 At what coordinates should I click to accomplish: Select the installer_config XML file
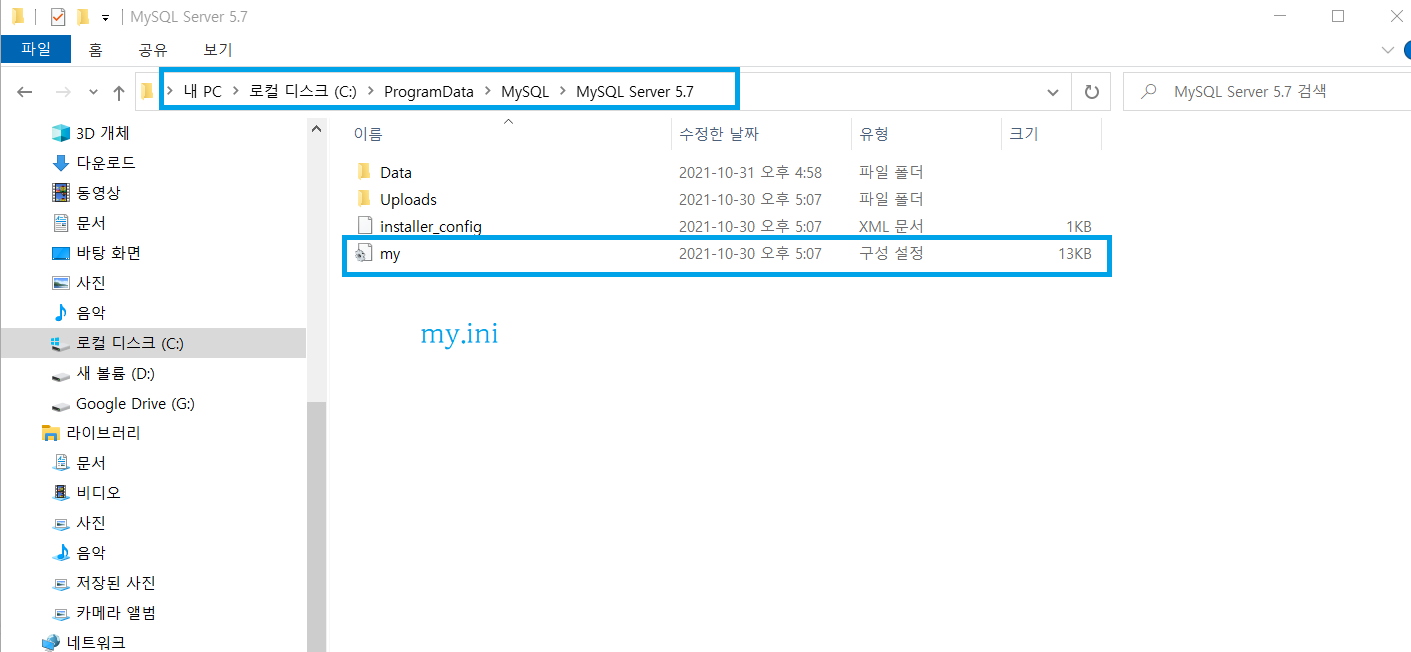[x=431, y=227]
